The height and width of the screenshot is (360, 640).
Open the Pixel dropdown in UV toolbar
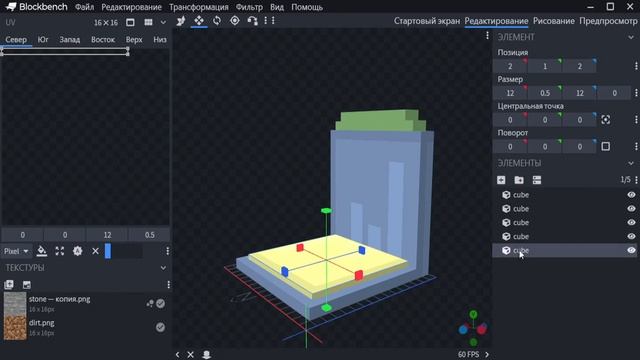tap(16, 251)
